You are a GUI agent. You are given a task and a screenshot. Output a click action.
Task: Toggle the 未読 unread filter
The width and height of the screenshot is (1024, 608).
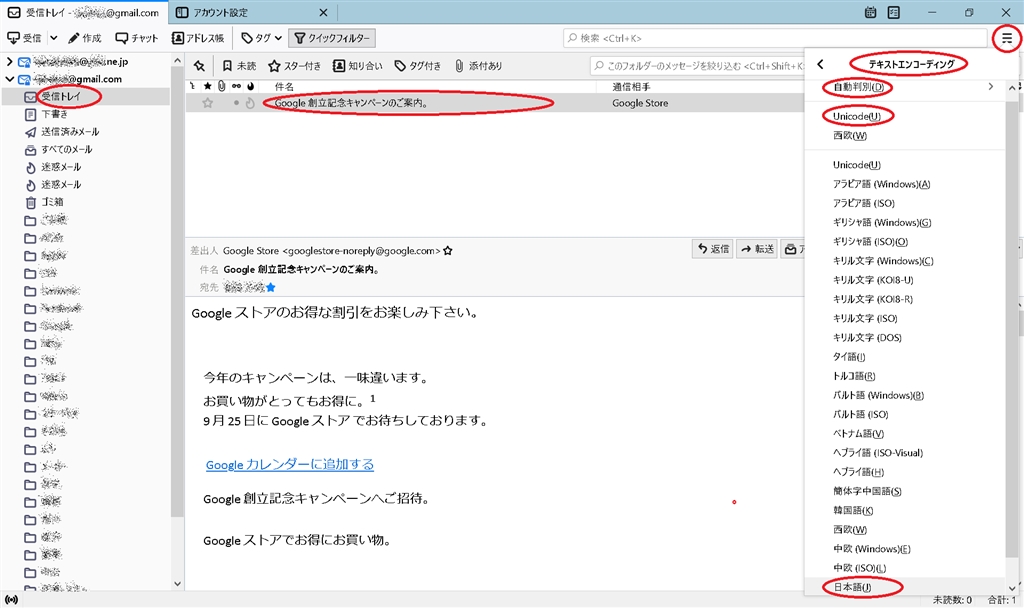239,65
